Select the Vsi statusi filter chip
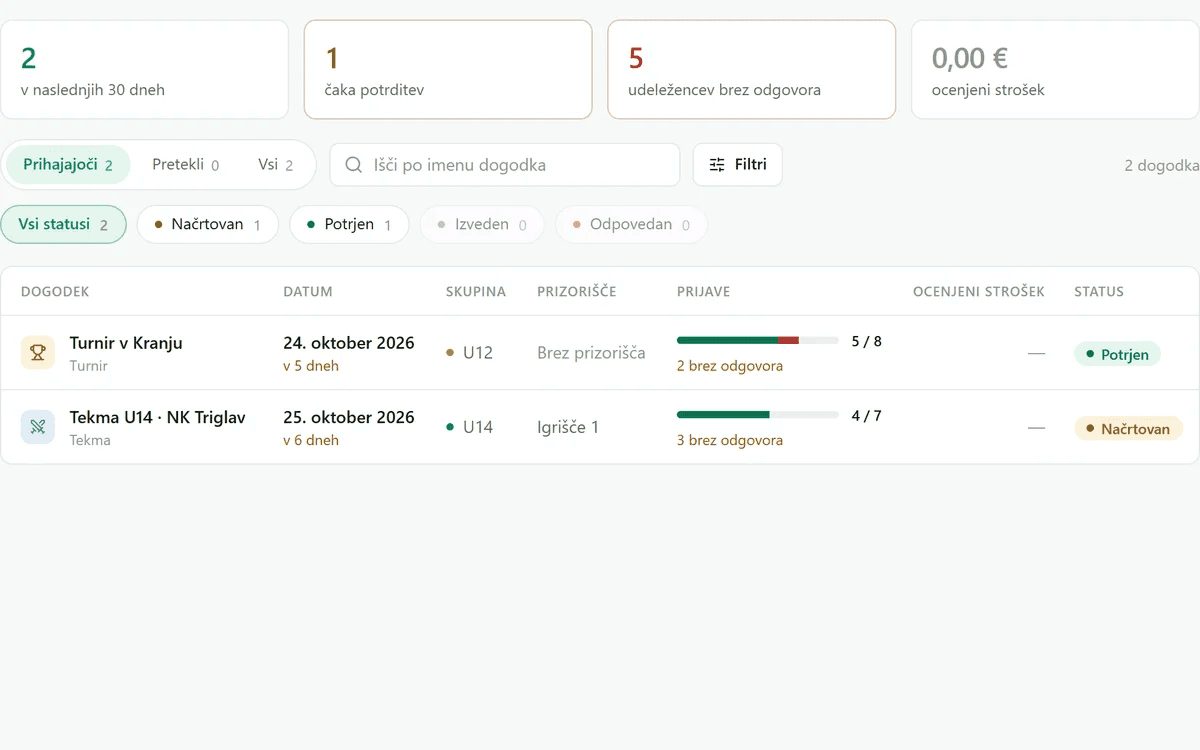Screen dimensions: 1200x750 pyautogui.click(x=63, y=225)
